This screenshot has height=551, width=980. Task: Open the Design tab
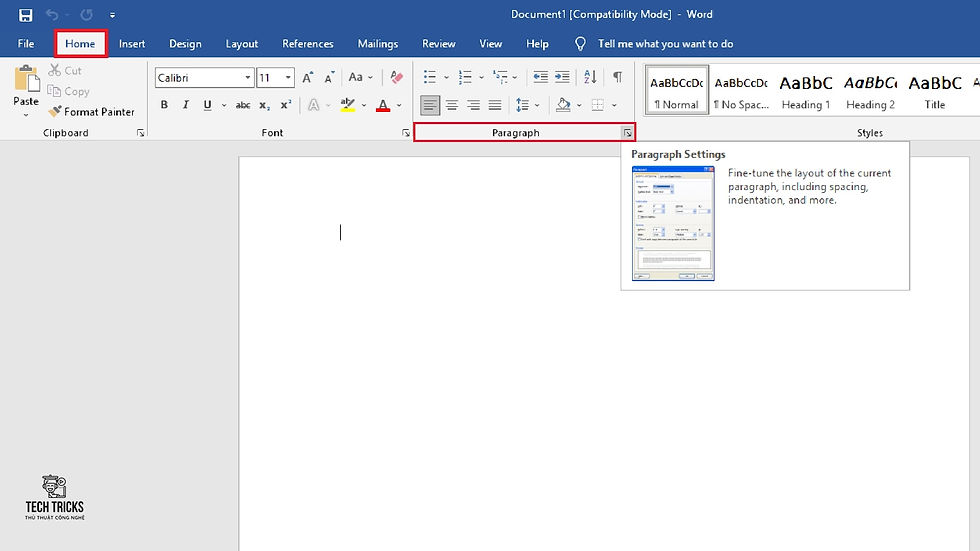click(x=185, y=44)
